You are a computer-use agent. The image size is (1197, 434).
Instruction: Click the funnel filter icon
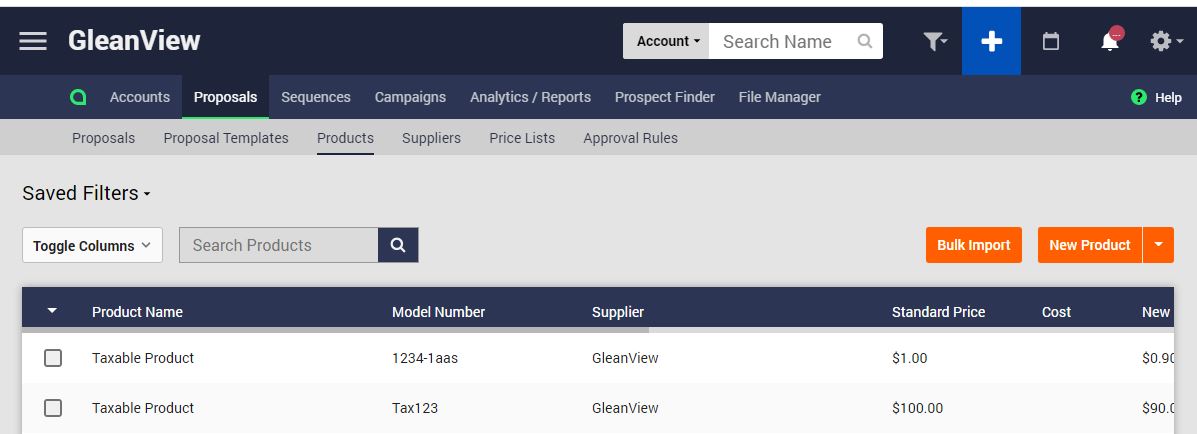(934, 41)
